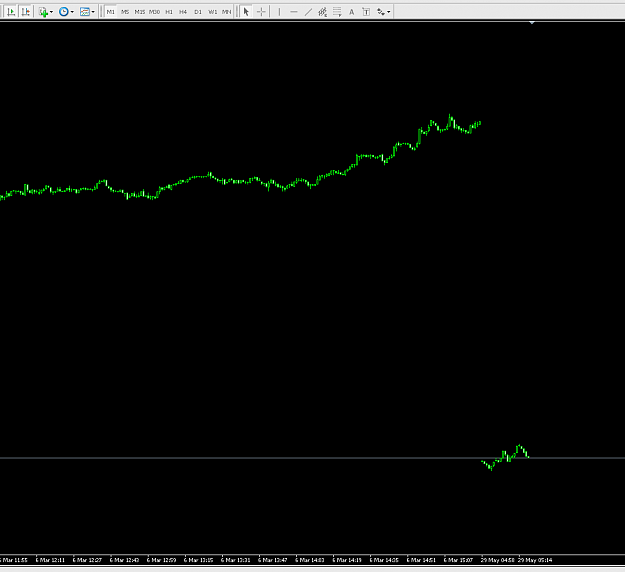Choose the horizontal line drawing tool

click(x=294, y=12)
